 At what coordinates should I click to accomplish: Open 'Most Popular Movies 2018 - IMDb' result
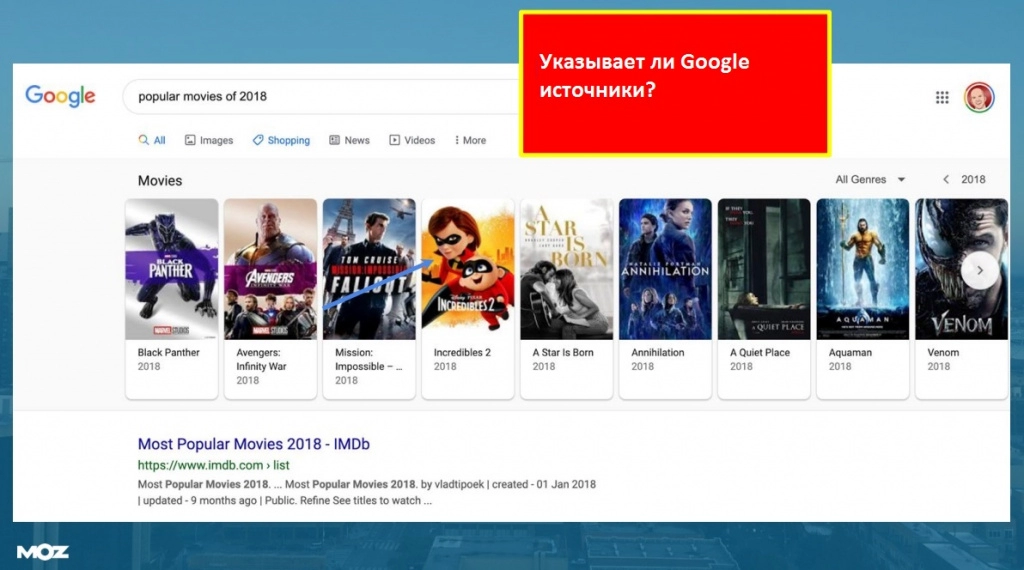pos(253,444)
